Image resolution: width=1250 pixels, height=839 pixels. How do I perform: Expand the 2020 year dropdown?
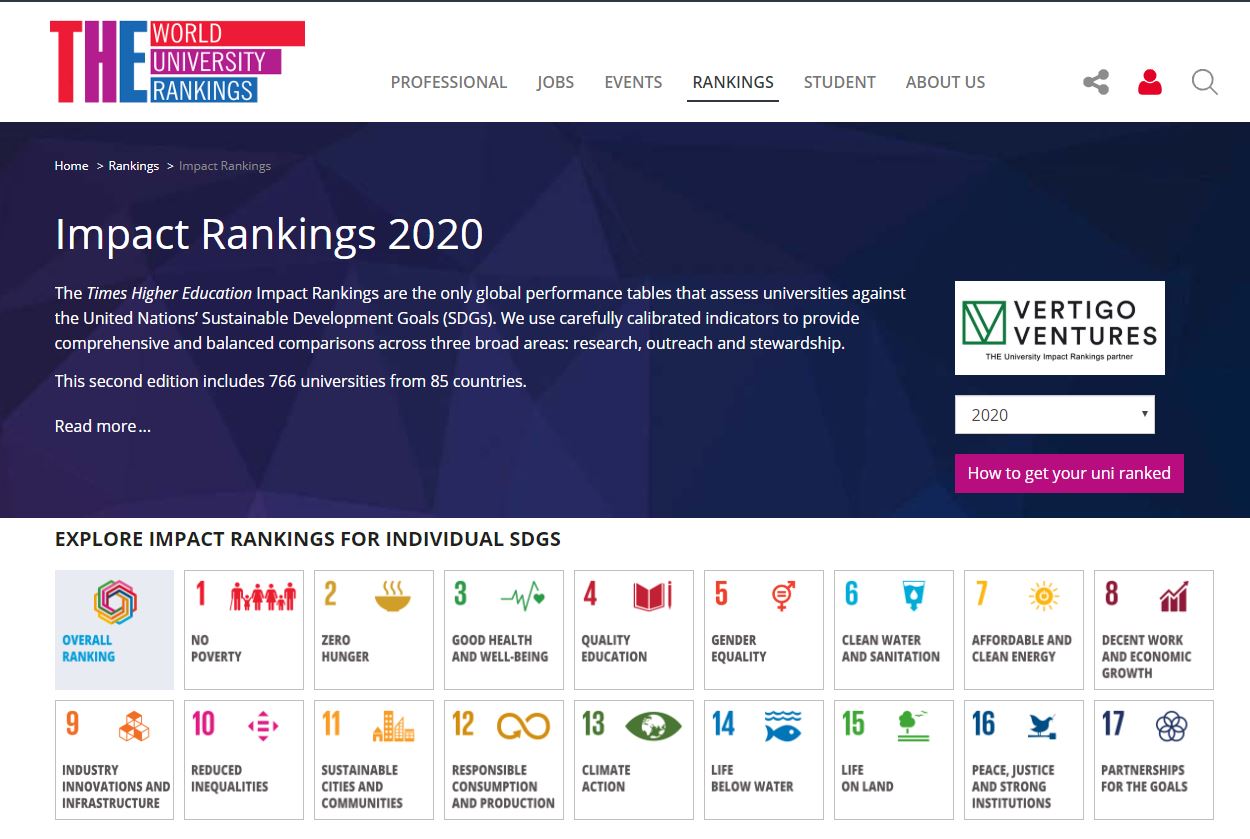pyautogui.click(x=1054, y=415)
